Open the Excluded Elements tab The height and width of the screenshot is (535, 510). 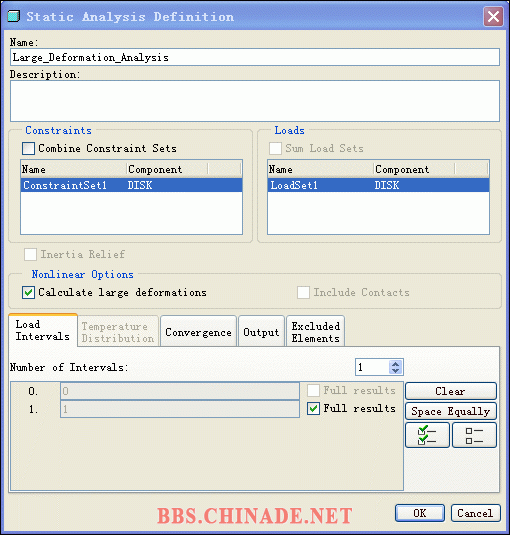pos(316,332)
